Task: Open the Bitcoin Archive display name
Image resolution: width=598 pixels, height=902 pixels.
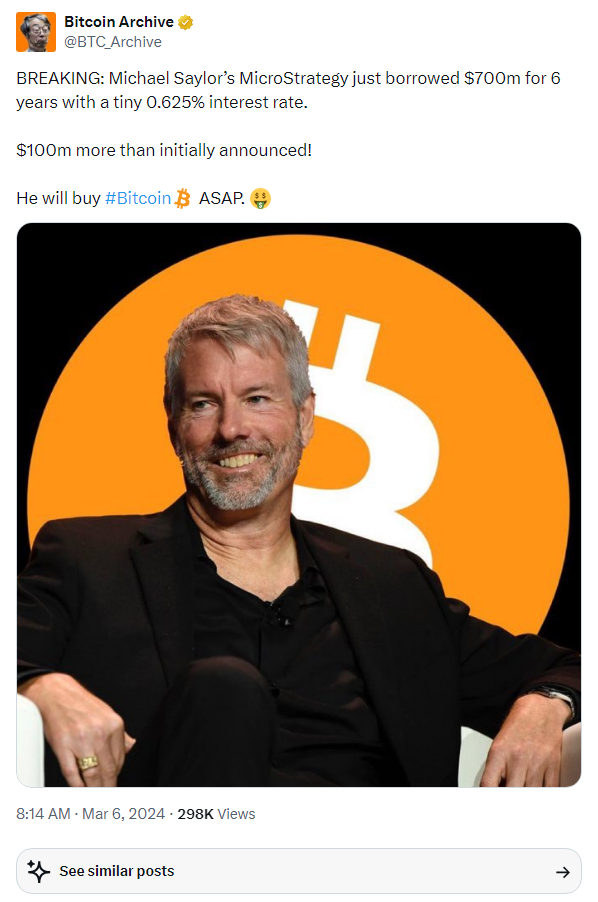Action: click(119, 22)
